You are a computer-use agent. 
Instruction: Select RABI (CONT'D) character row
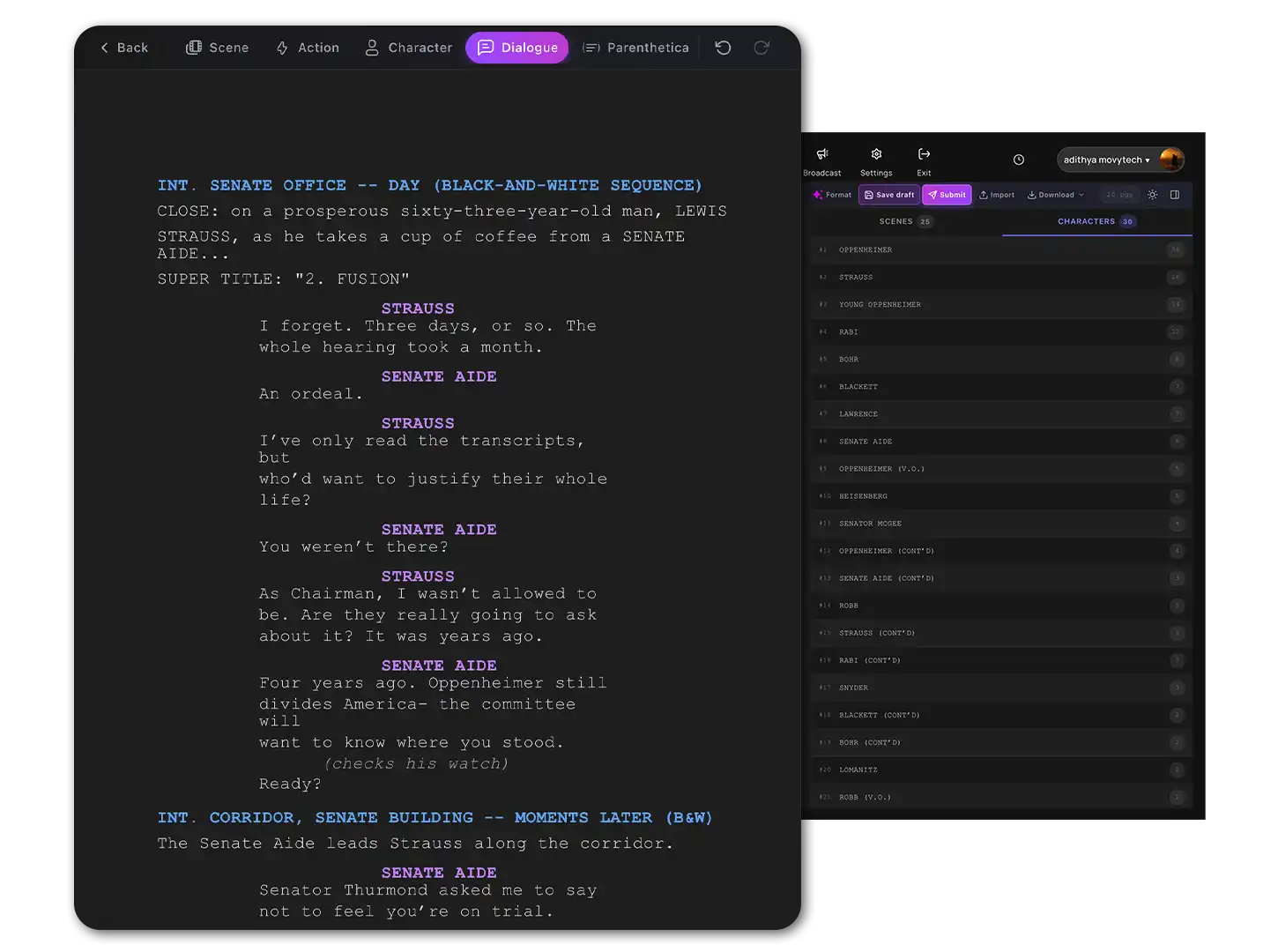1001,660
